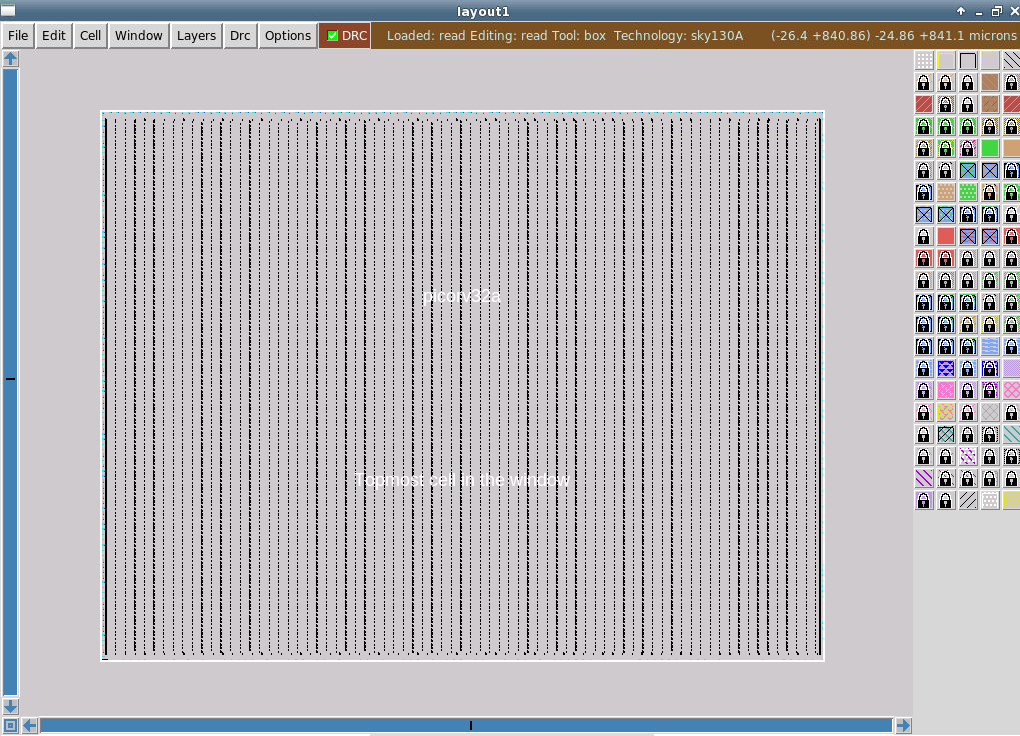Open the window menu icon in title bar

coord(8,10)
